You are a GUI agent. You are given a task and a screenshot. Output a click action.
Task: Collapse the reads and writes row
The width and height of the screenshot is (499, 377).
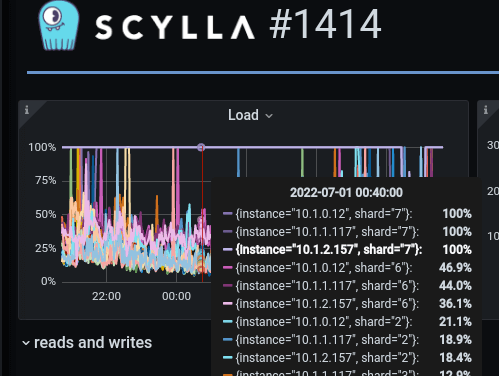click(x=87, y=343)
